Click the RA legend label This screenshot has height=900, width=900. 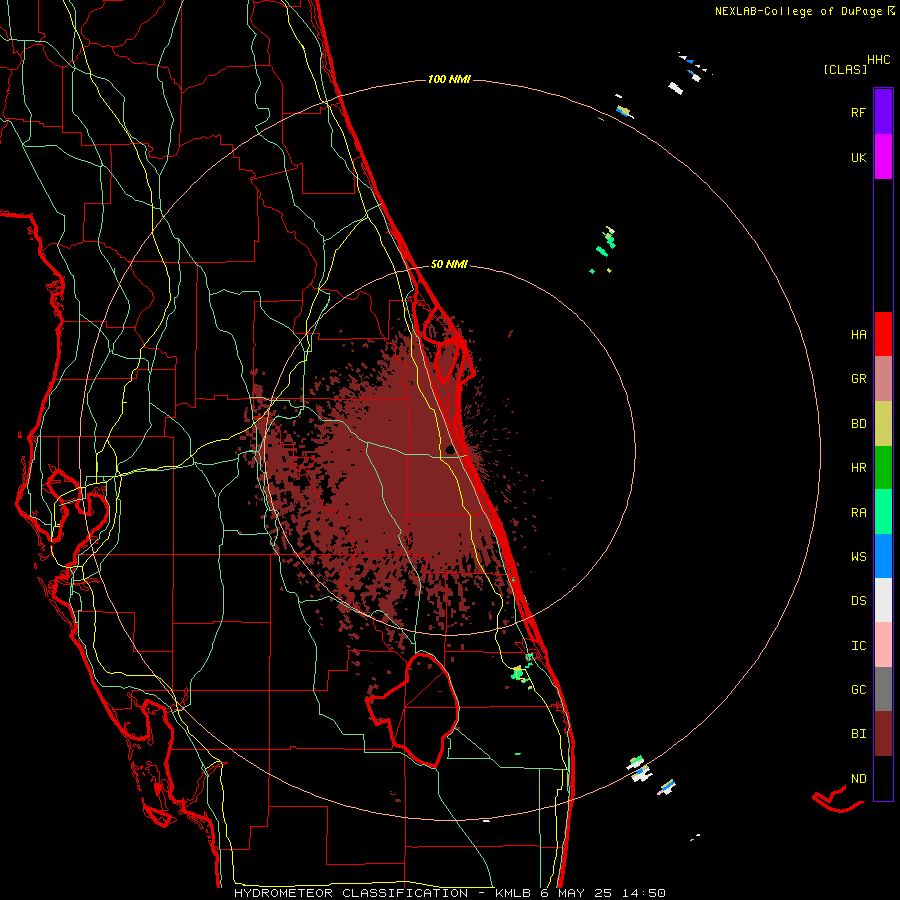858,513
